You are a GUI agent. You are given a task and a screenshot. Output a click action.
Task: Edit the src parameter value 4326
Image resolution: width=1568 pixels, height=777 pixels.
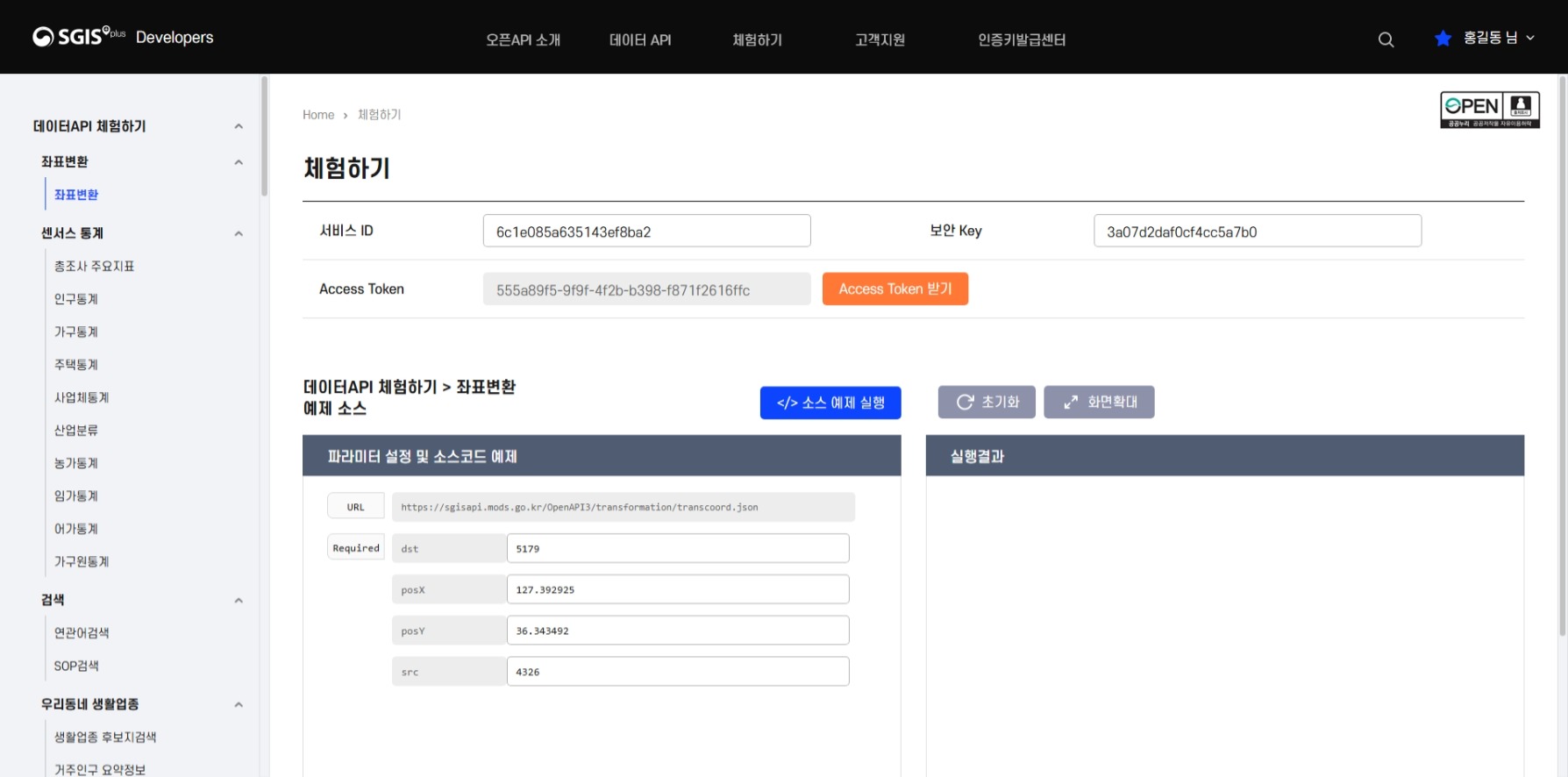pos(678,672)
